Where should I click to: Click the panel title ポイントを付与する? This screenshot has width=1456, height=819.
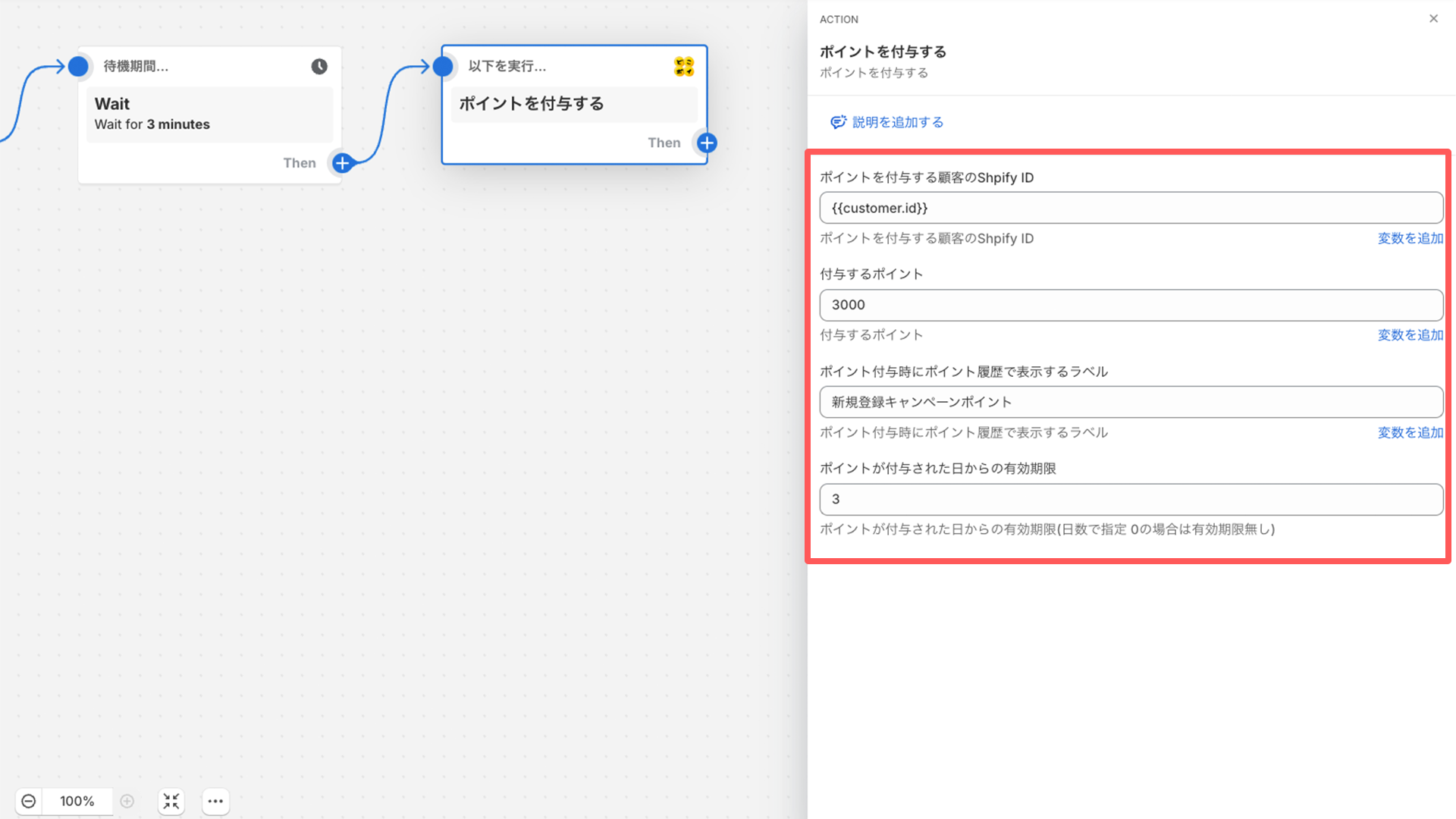(883, 52)
